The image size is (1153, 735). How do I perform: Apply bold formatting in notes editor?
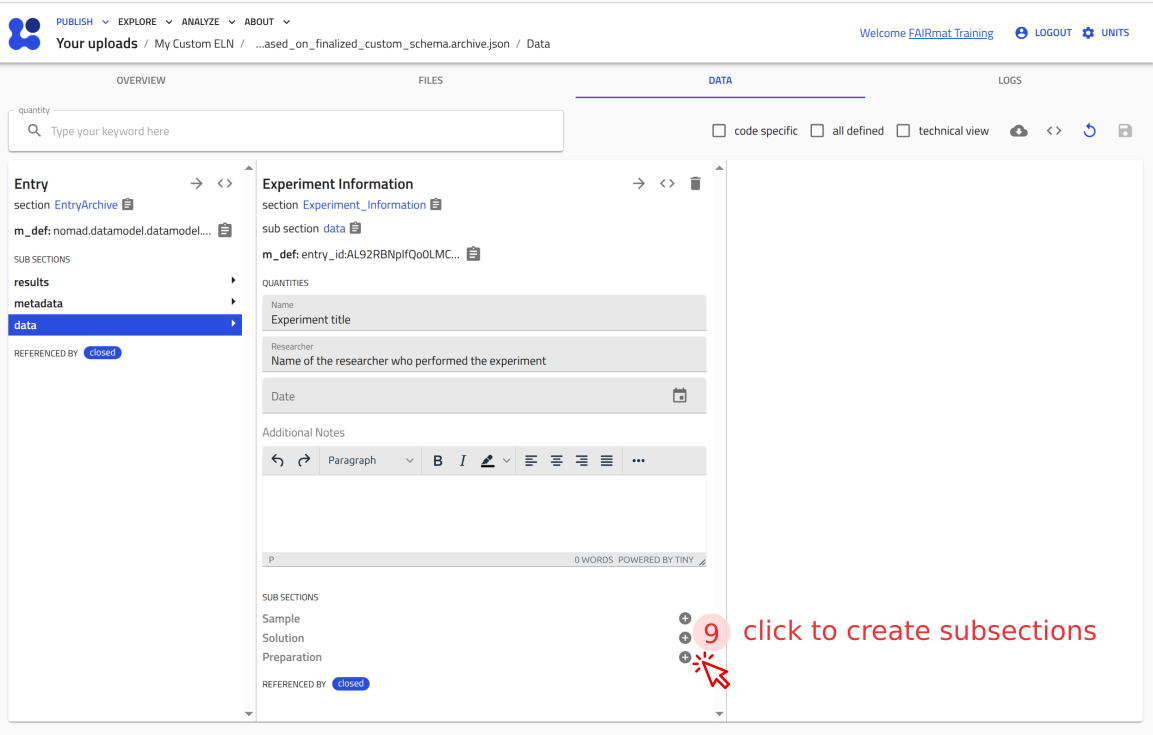438,460
